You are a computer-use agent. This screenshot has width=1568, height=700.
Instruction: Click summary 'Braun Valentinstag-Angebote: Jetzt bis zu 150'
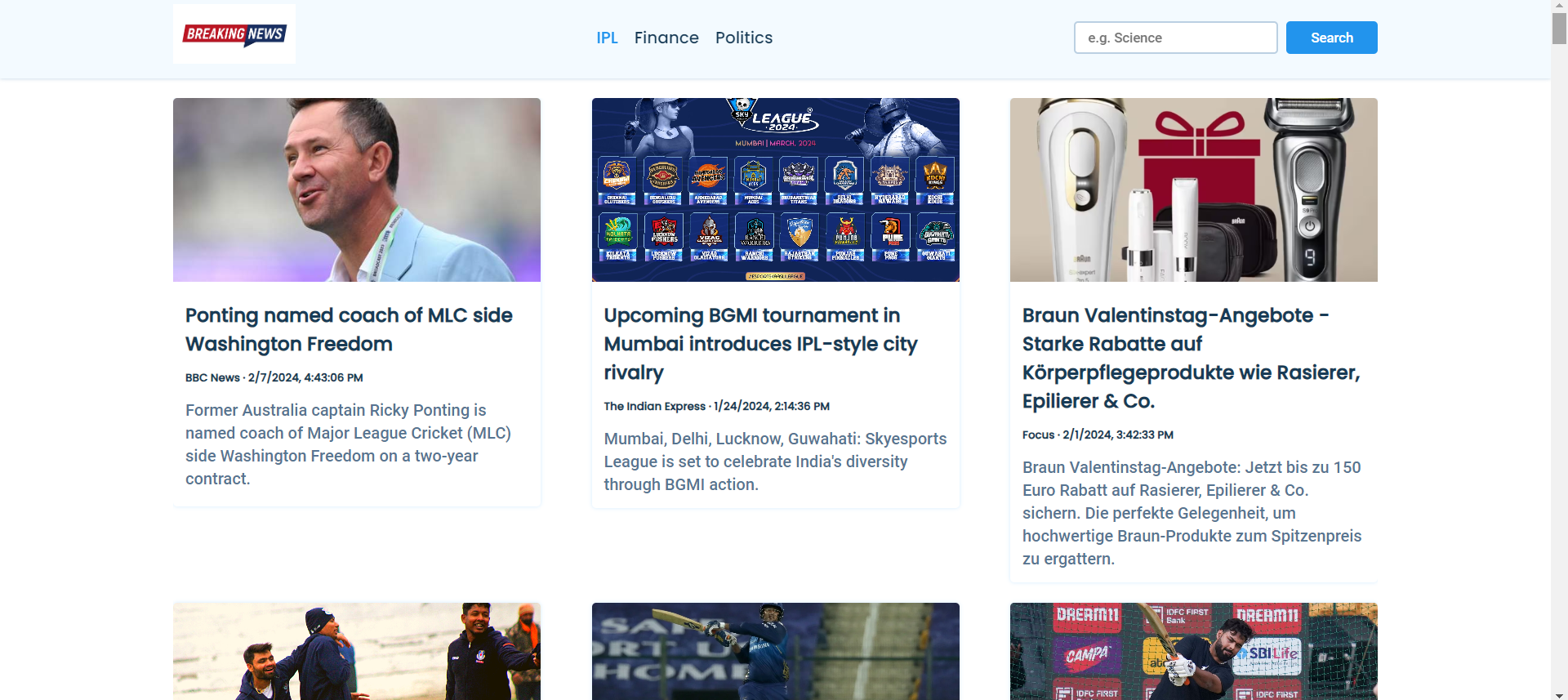(1192, 513)
